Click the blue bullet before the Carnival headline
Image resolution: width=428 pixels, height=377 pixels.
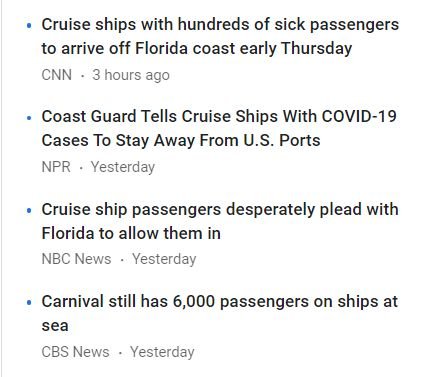coord(29,302)
